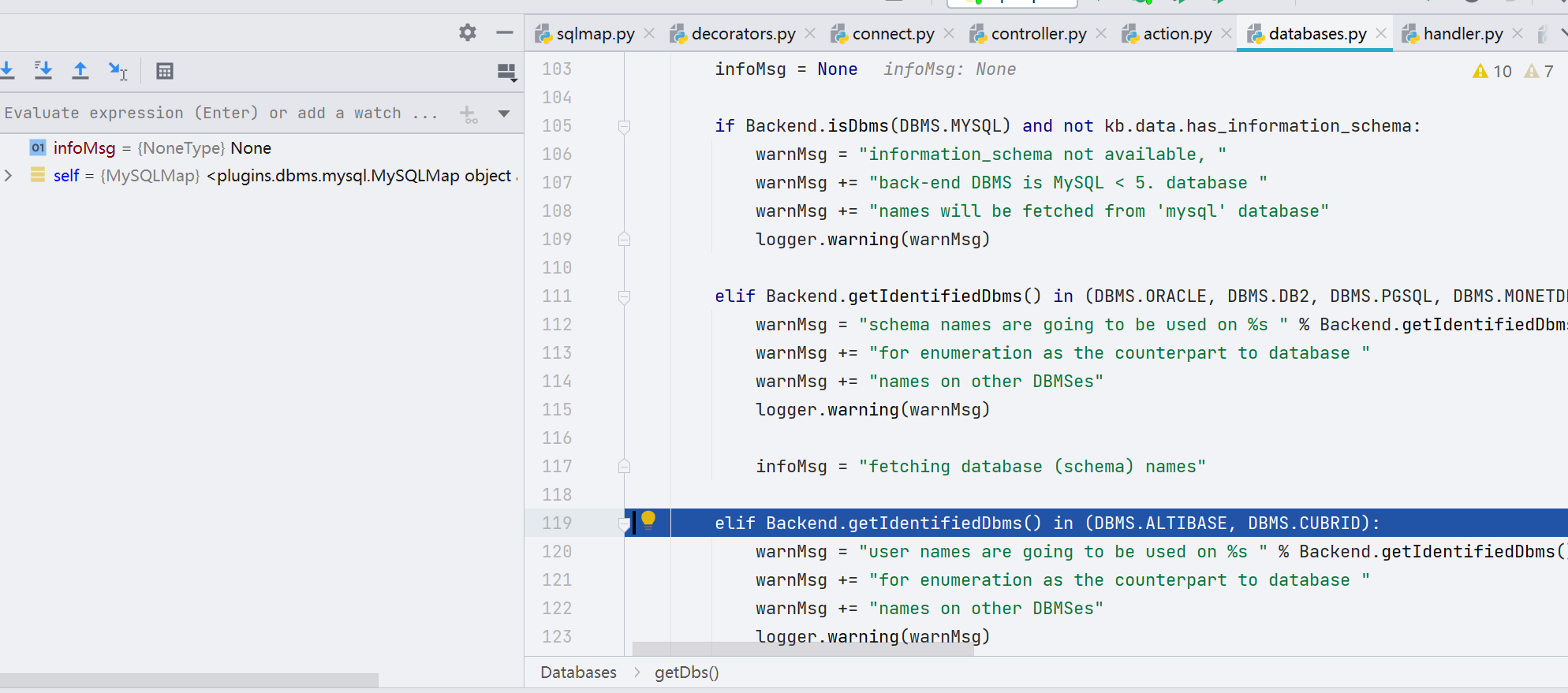Switch to decorators.py tab
Viewport: 1568px width, 693px height.
(742, 34)
